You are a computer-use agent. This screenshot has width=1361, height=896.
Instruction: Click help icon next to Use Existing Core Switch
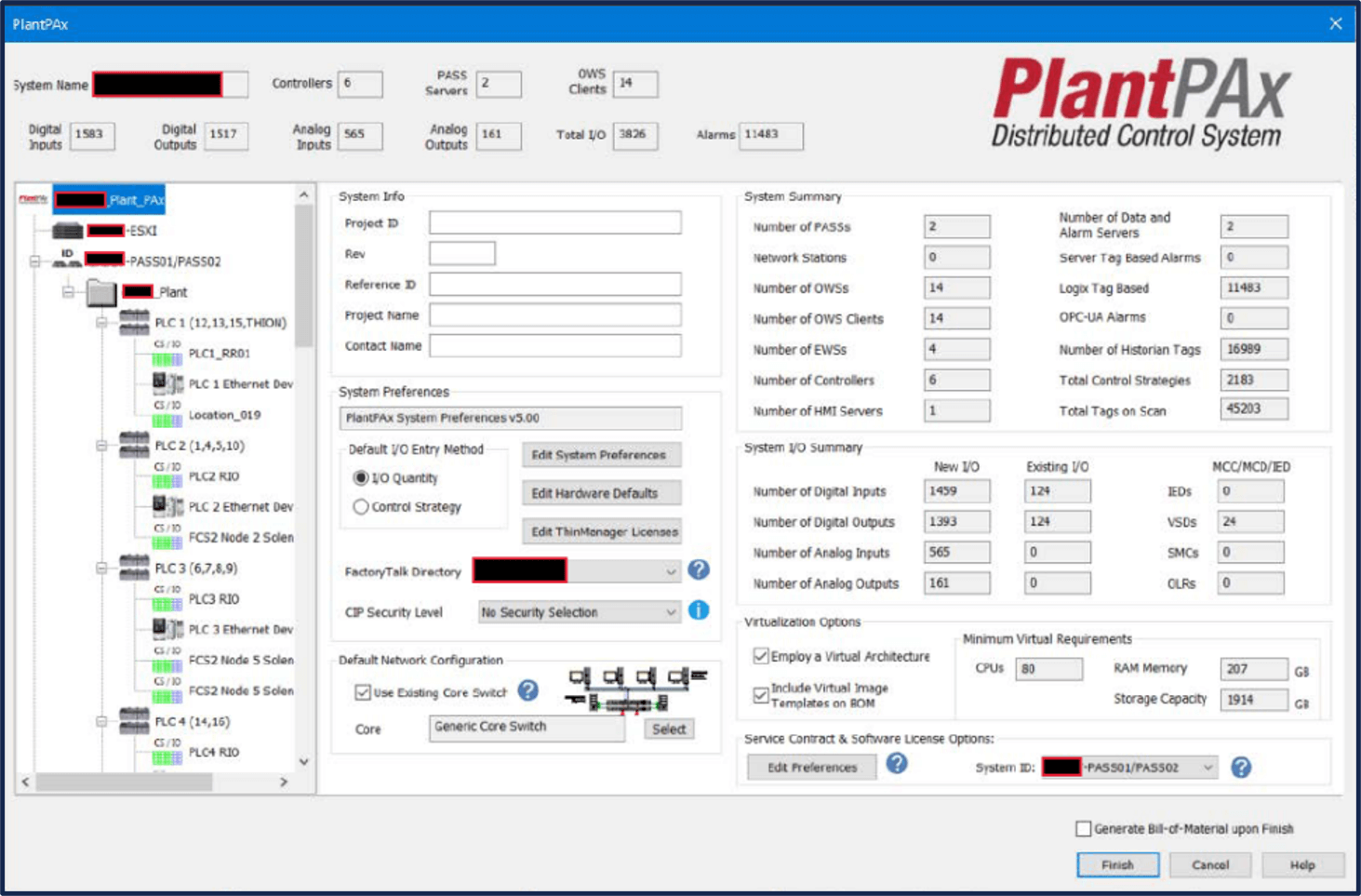click(527, 690)
